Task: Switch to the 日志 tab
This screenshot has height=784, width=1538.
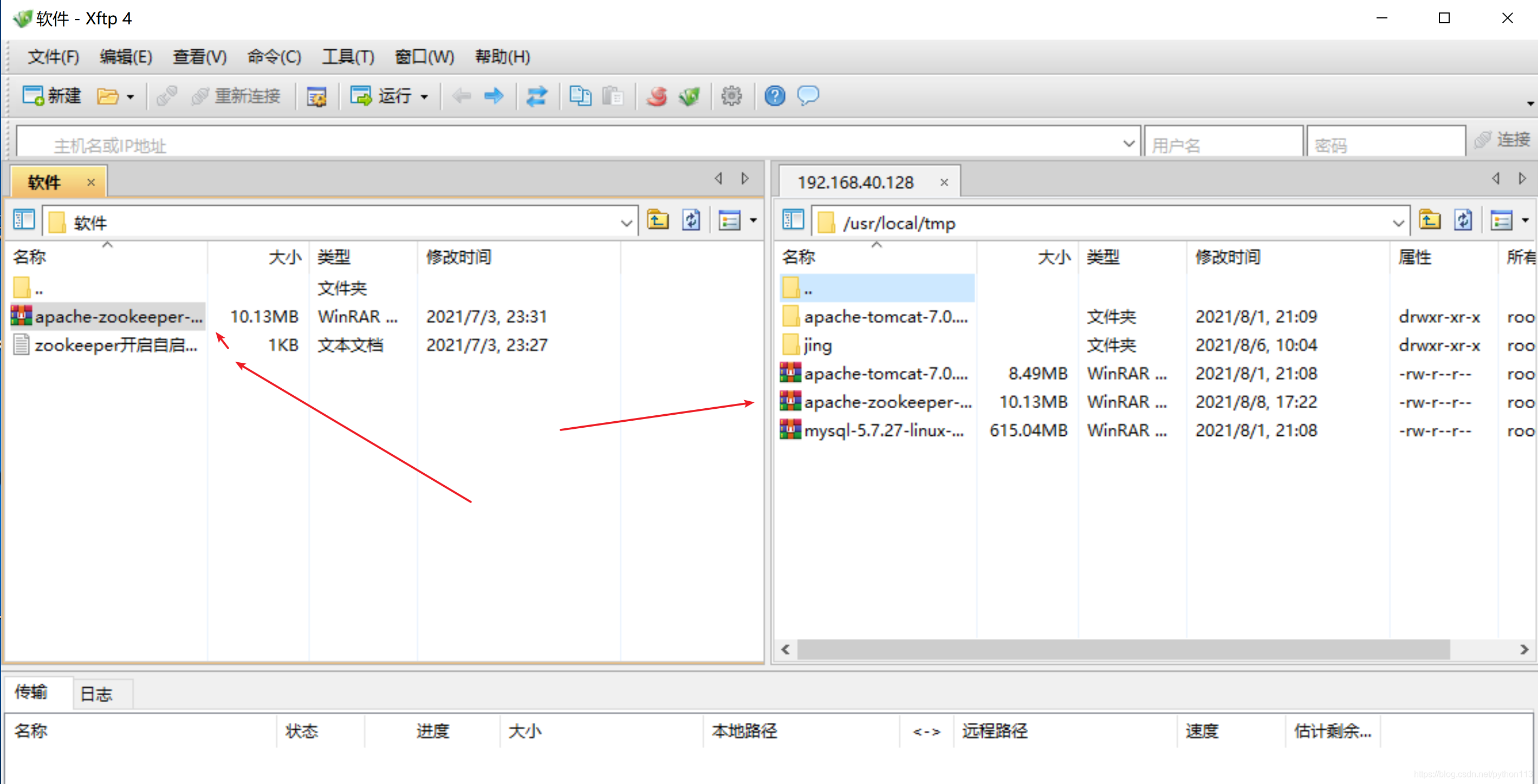Action: [96, 693]
